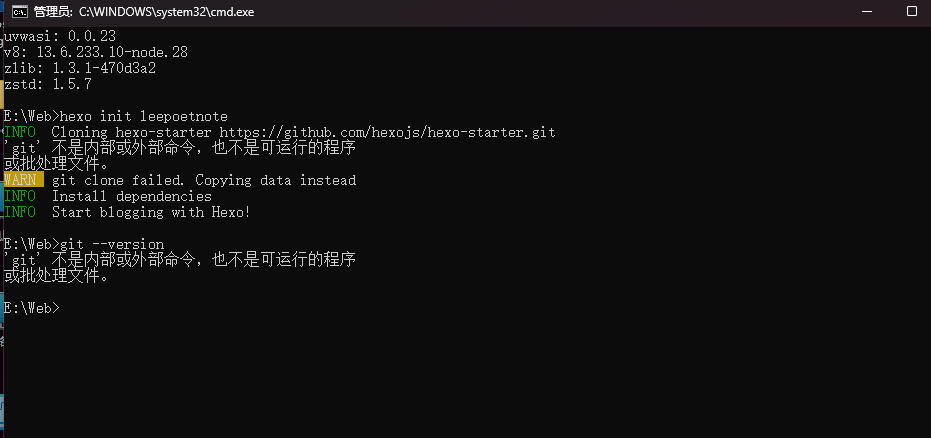Click the git error line below 'git --version'
Image resolution: width=931 pixels, height=438 pixels.
point(180,261)
